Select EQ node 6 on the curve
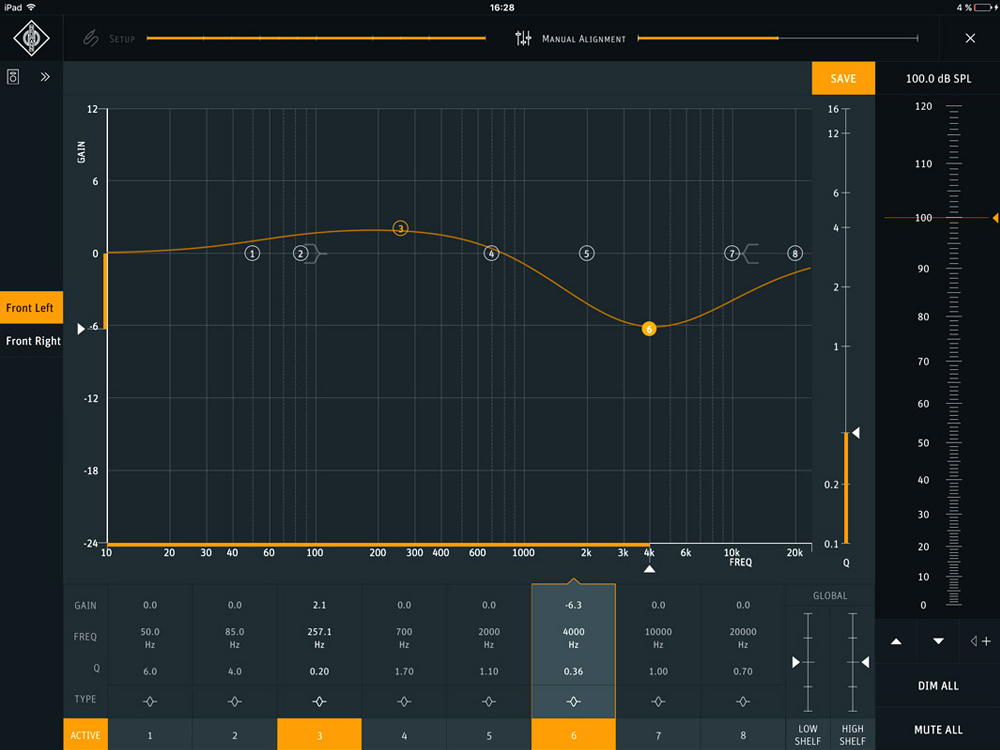This screenshot has height=750, width=1000. pos(649,328)
